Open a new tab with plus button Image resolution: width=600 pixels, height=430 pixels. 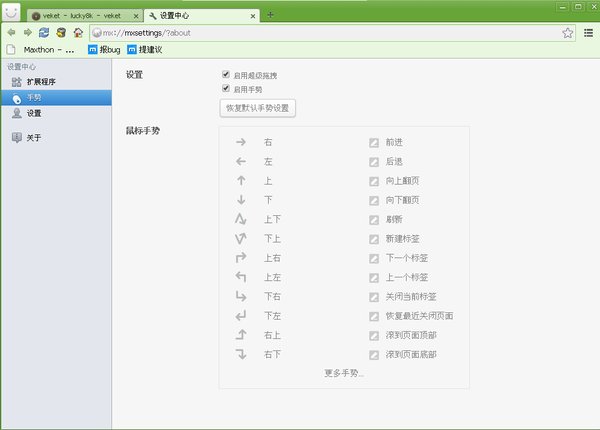[270, 15]
